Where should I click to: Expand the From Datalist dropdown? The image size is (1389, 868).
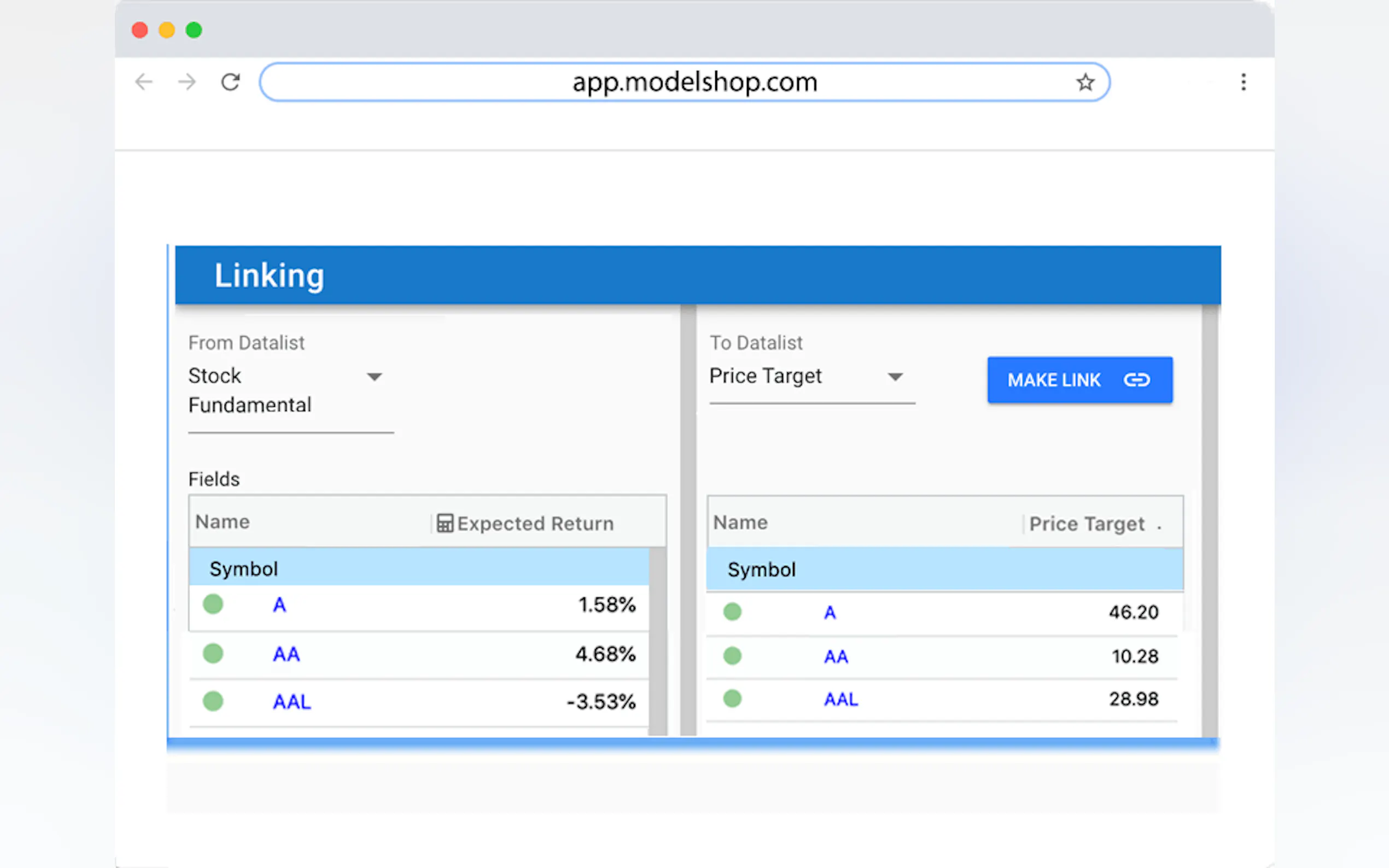(x=375, y=377)
